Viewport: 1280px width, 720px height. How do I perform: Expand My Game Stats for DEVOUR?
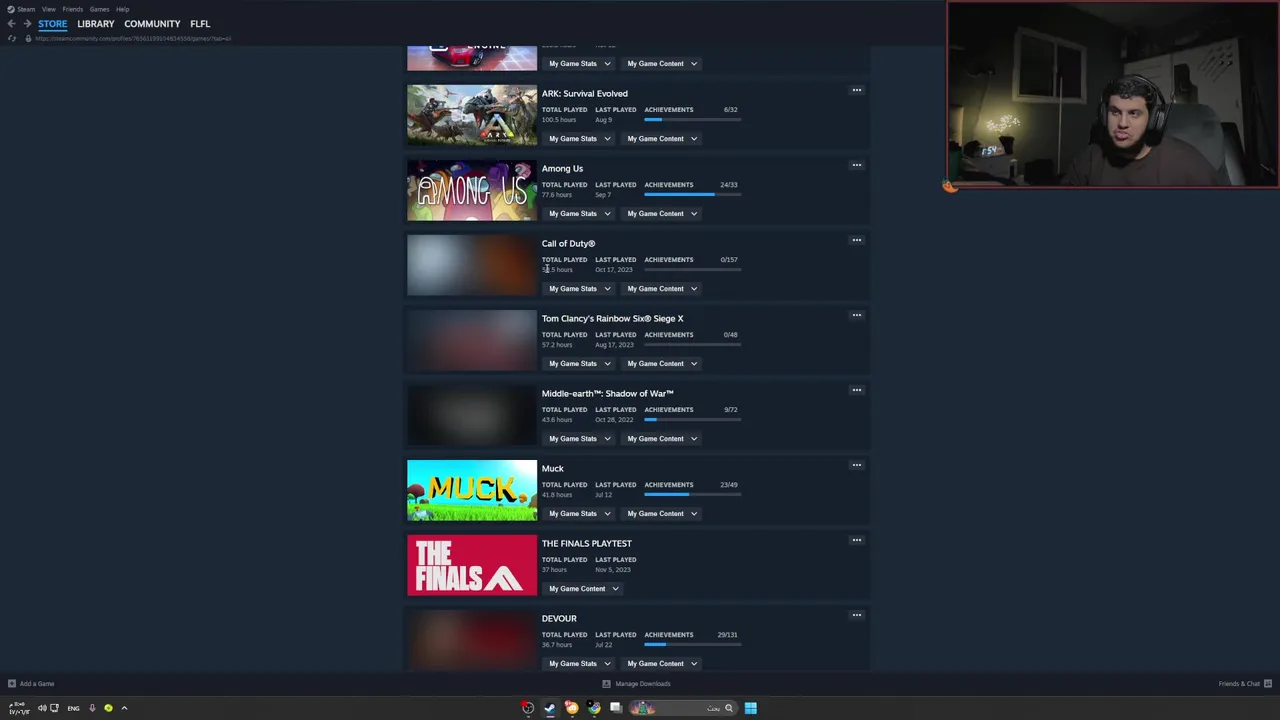pos(579,664)
